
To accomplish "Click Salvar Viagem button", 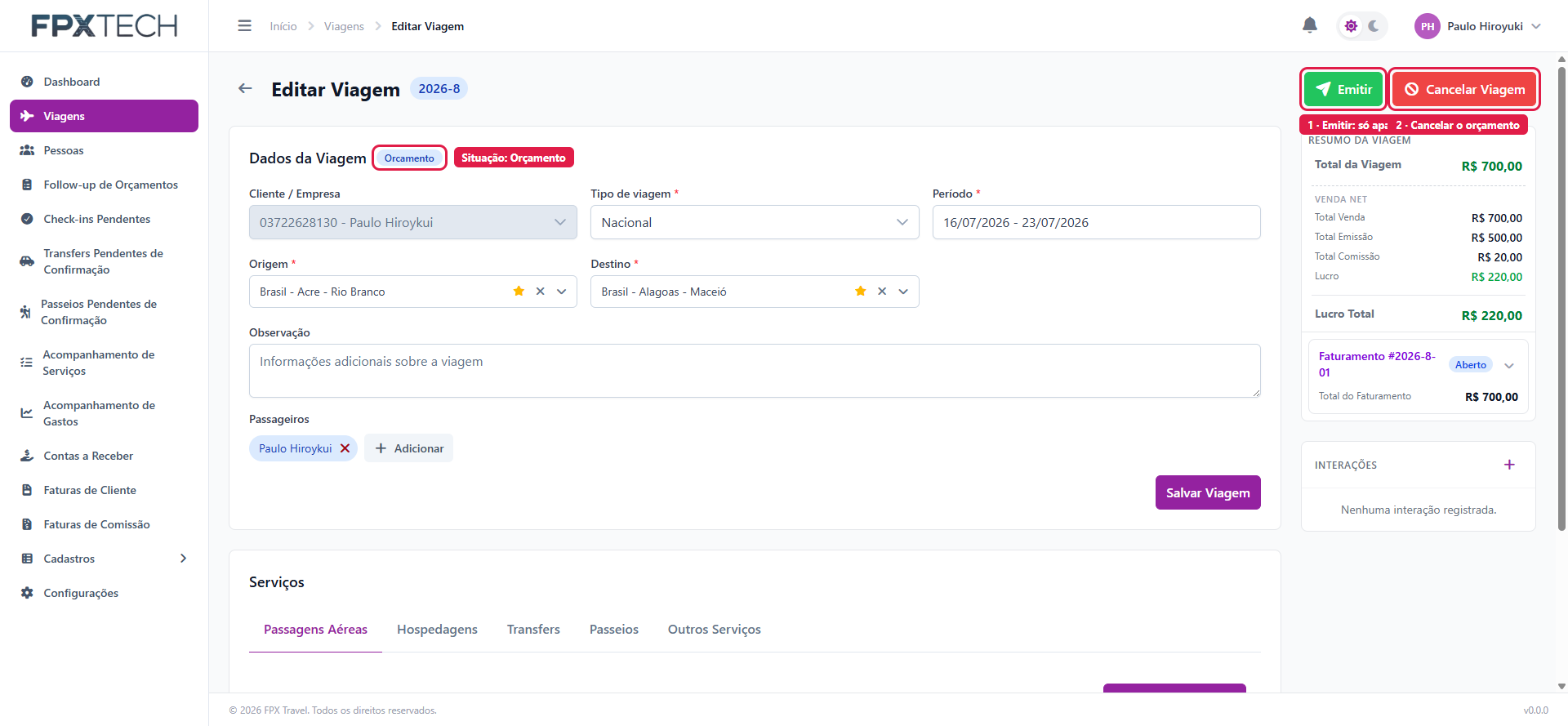I will tap(1208, 492).
